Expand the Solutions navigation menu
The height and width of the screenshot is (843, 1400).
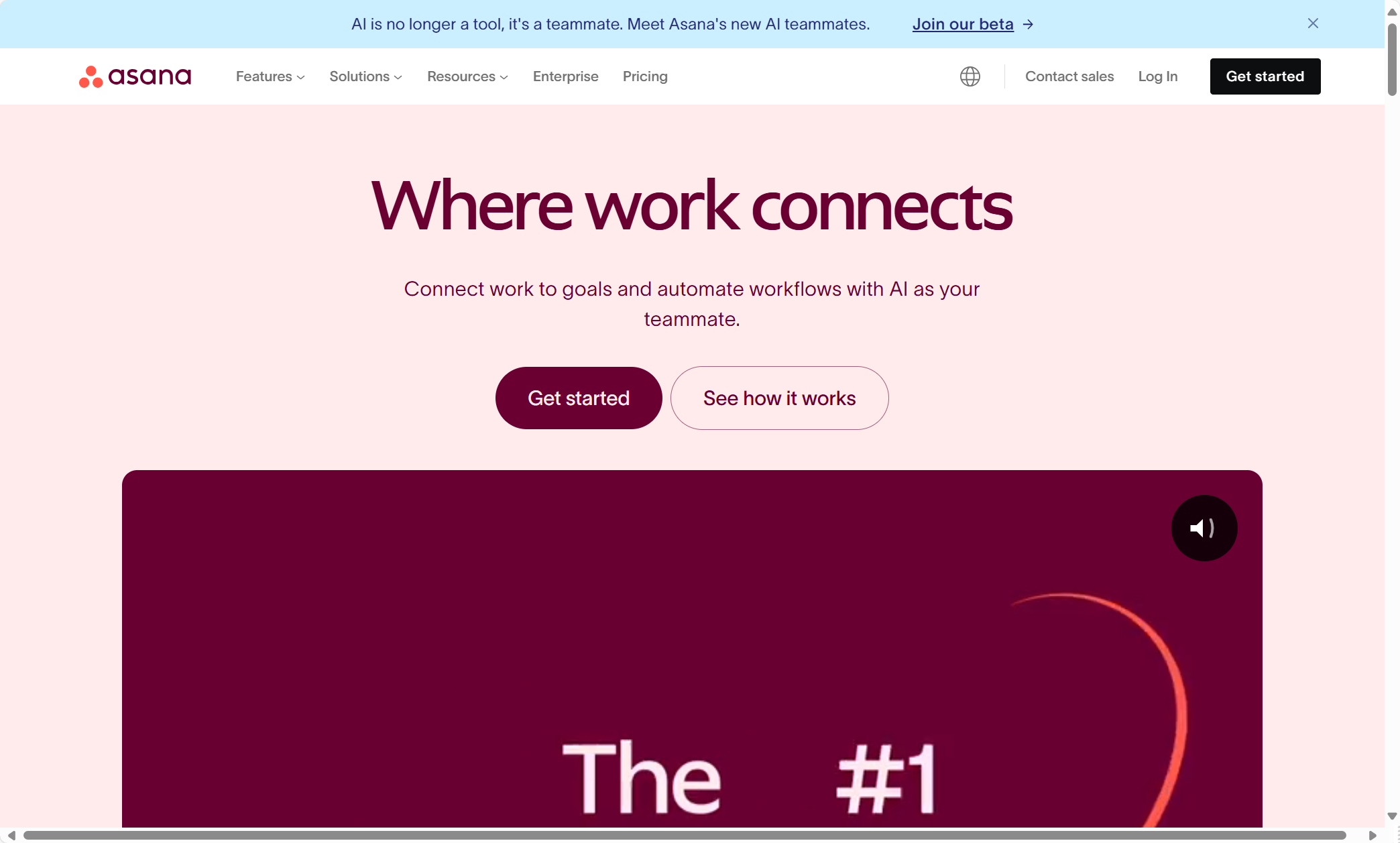click(x=365, y=76)
